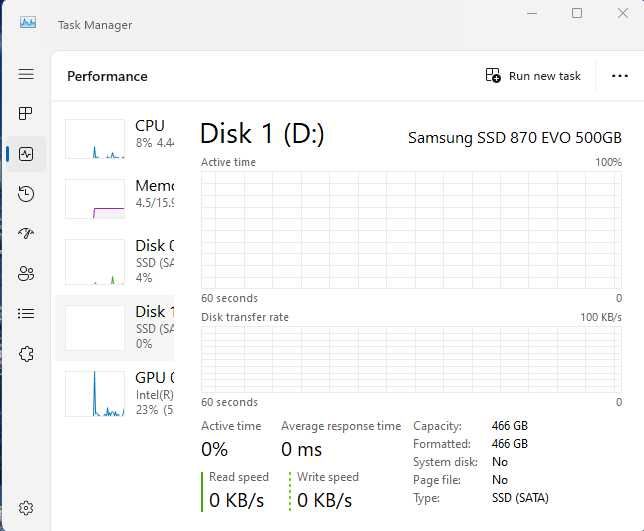Click the Disk 1 (D:) heading

click(x=262, y=134)
